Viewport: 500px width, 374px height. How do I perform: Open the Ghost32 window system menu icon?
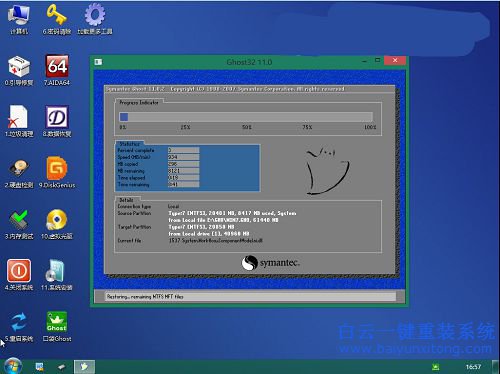pyautogui.click(x=98, y=62)
